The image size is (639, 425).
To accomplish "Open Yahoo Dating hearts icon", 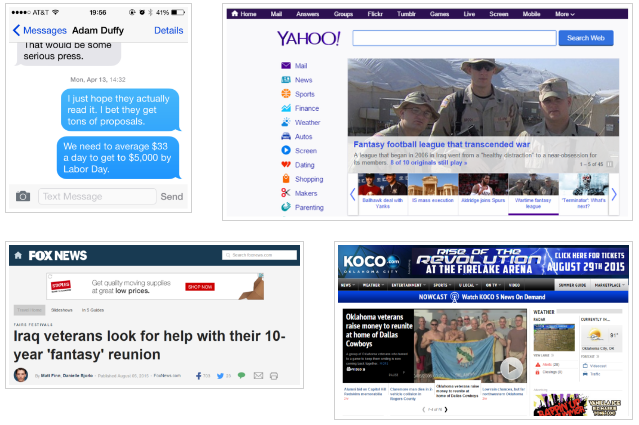I will click(286, 165).
